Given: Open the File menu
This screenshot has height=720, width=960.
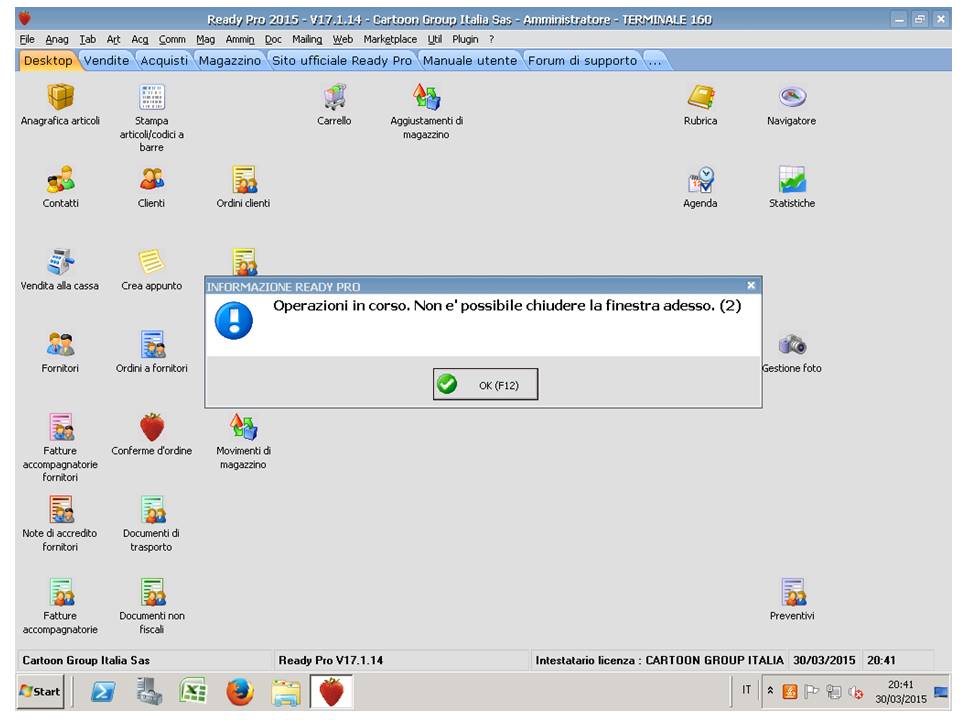Looking at the screenshot, I should coord(27,39).
